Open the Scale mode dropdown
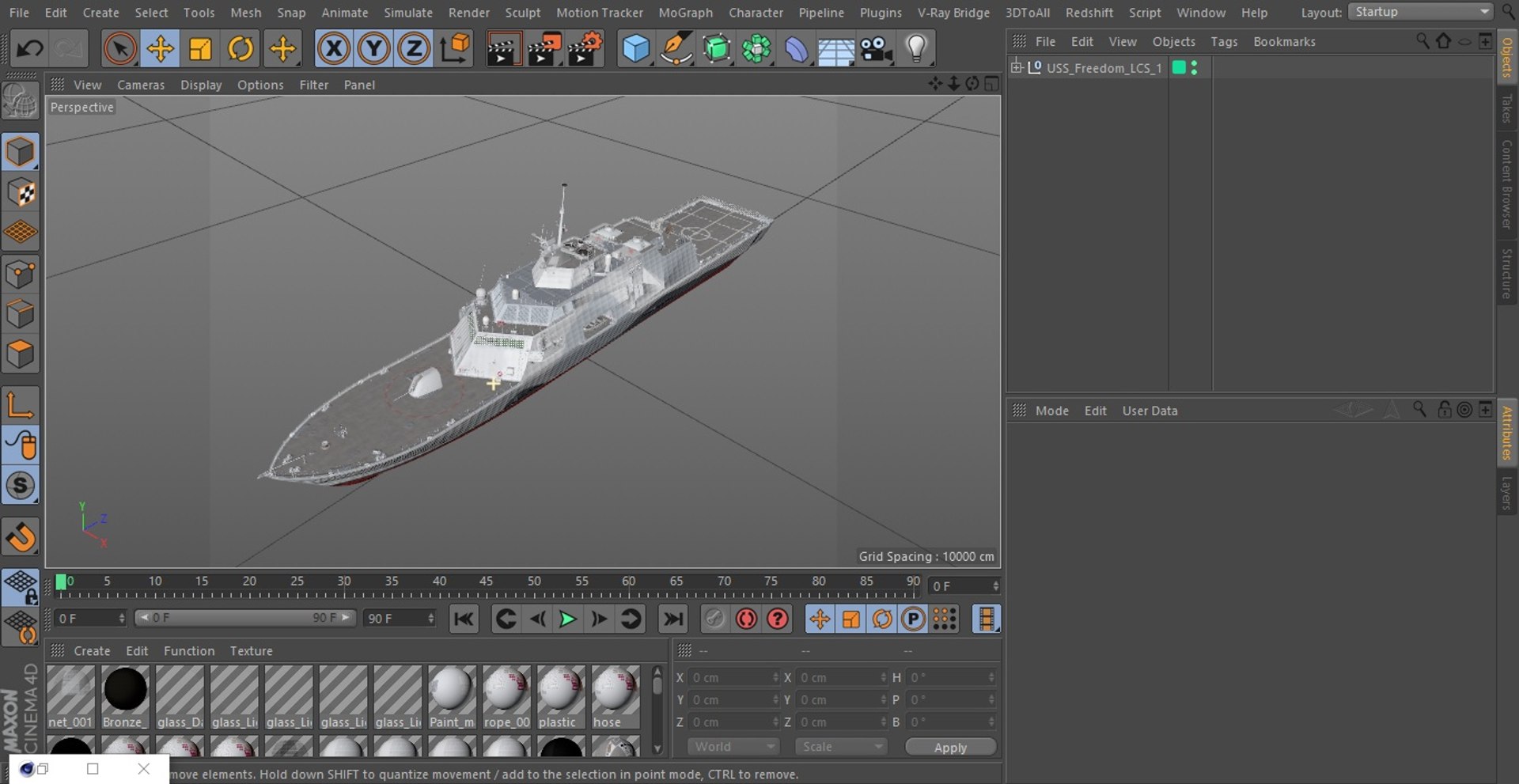 (x=842, y=747)
